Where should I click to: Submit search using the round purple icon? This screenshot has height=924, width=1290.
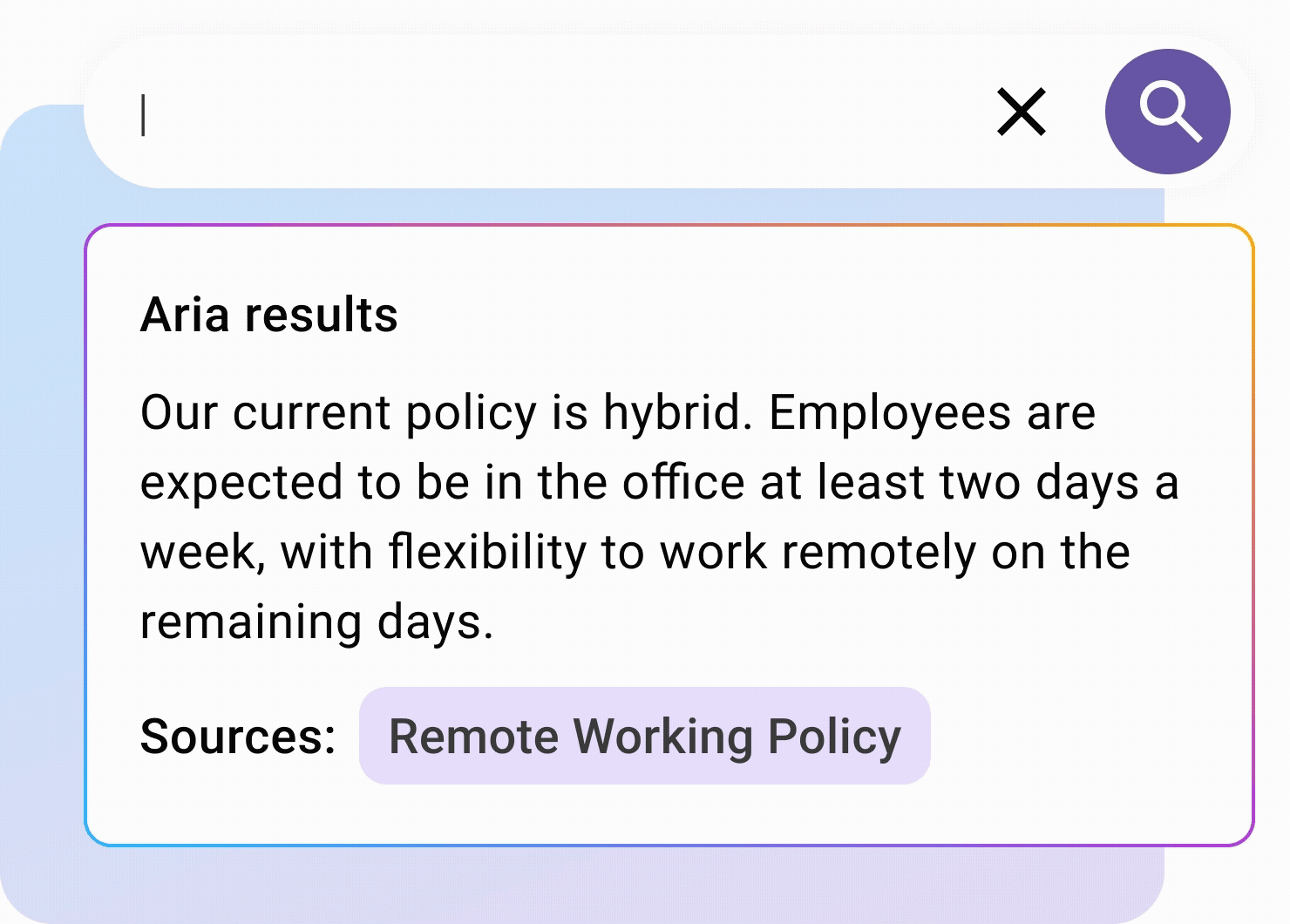click(1167, 112)
